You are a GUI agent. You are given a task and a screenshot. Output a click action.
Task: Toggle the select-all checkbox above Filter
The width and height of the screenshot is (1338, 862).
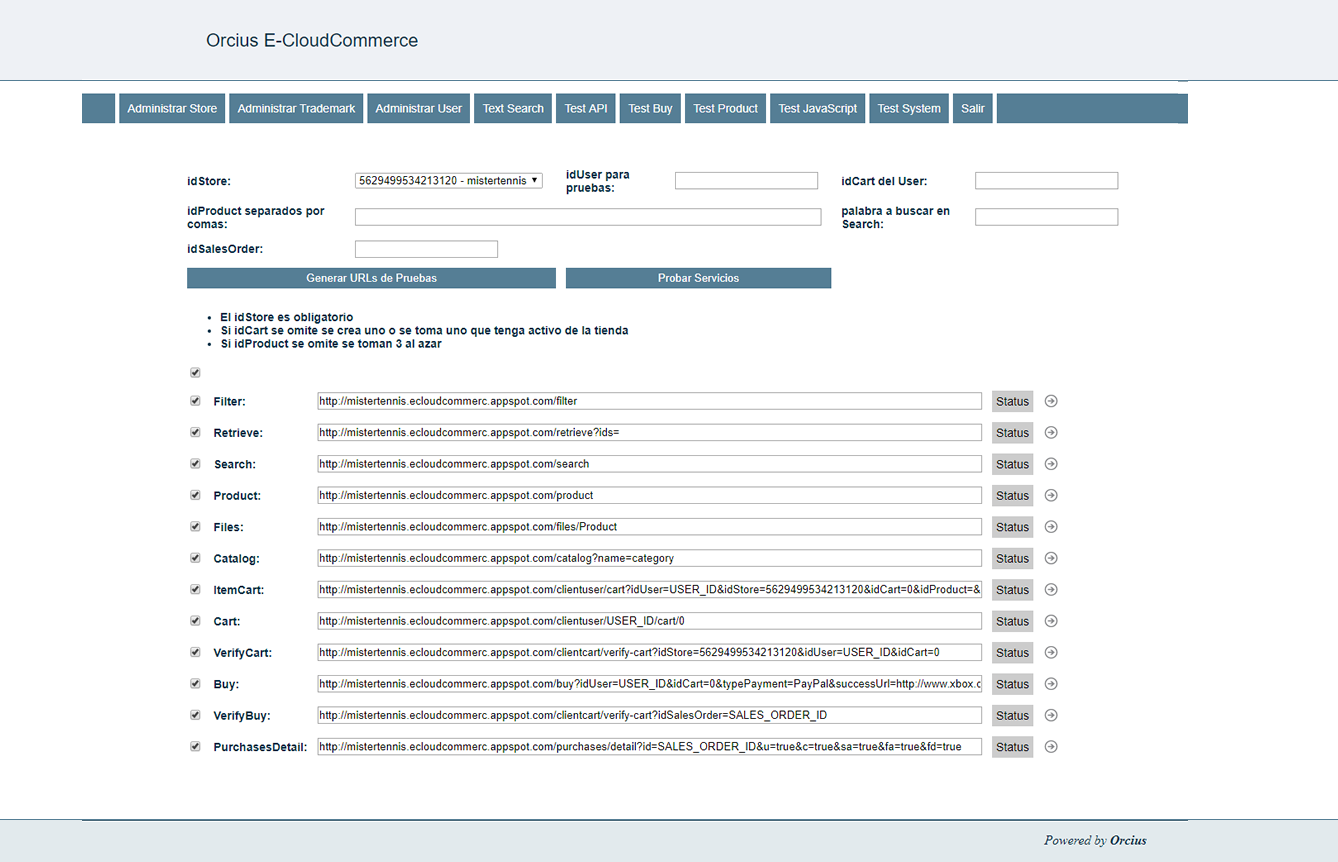[195, 372]
